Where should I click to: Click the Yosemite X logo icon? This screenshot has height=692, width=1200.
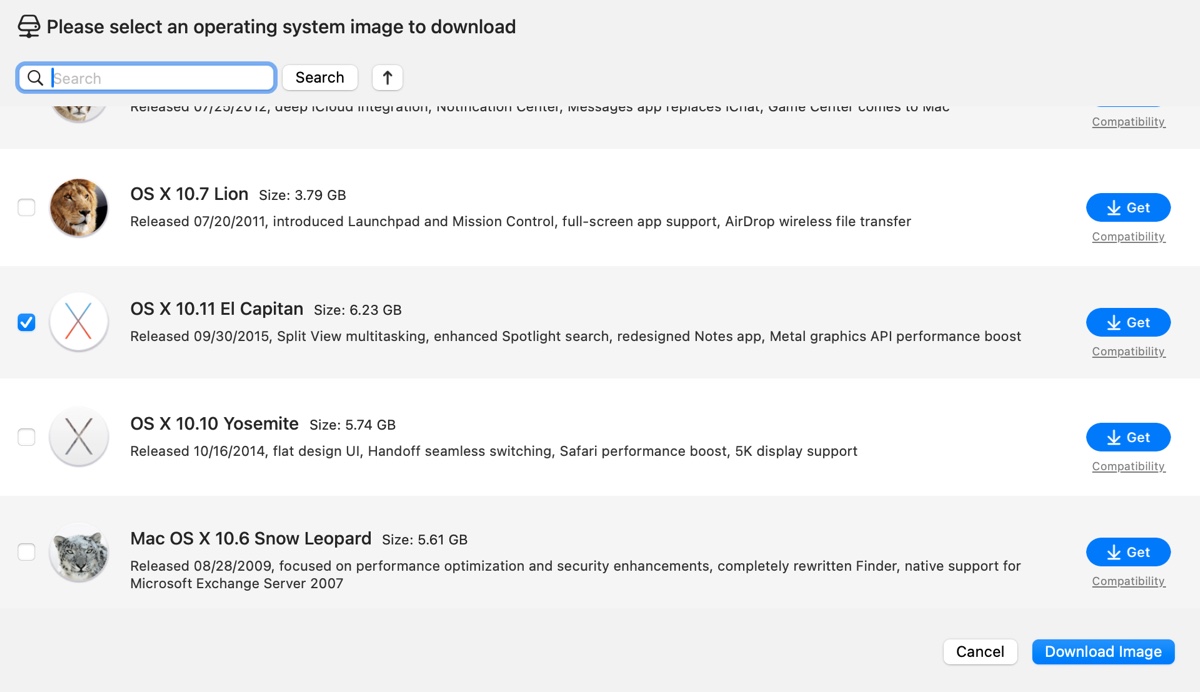[x=79, y=437]
